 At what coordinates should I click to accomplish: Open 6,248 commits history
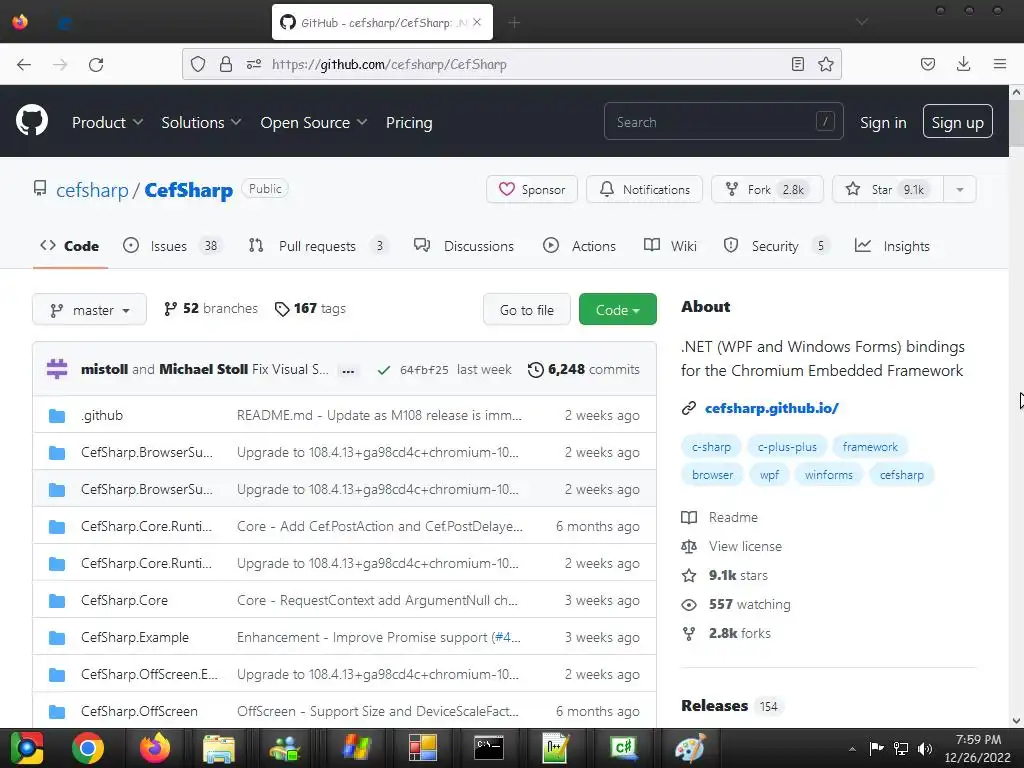[584, 370]
